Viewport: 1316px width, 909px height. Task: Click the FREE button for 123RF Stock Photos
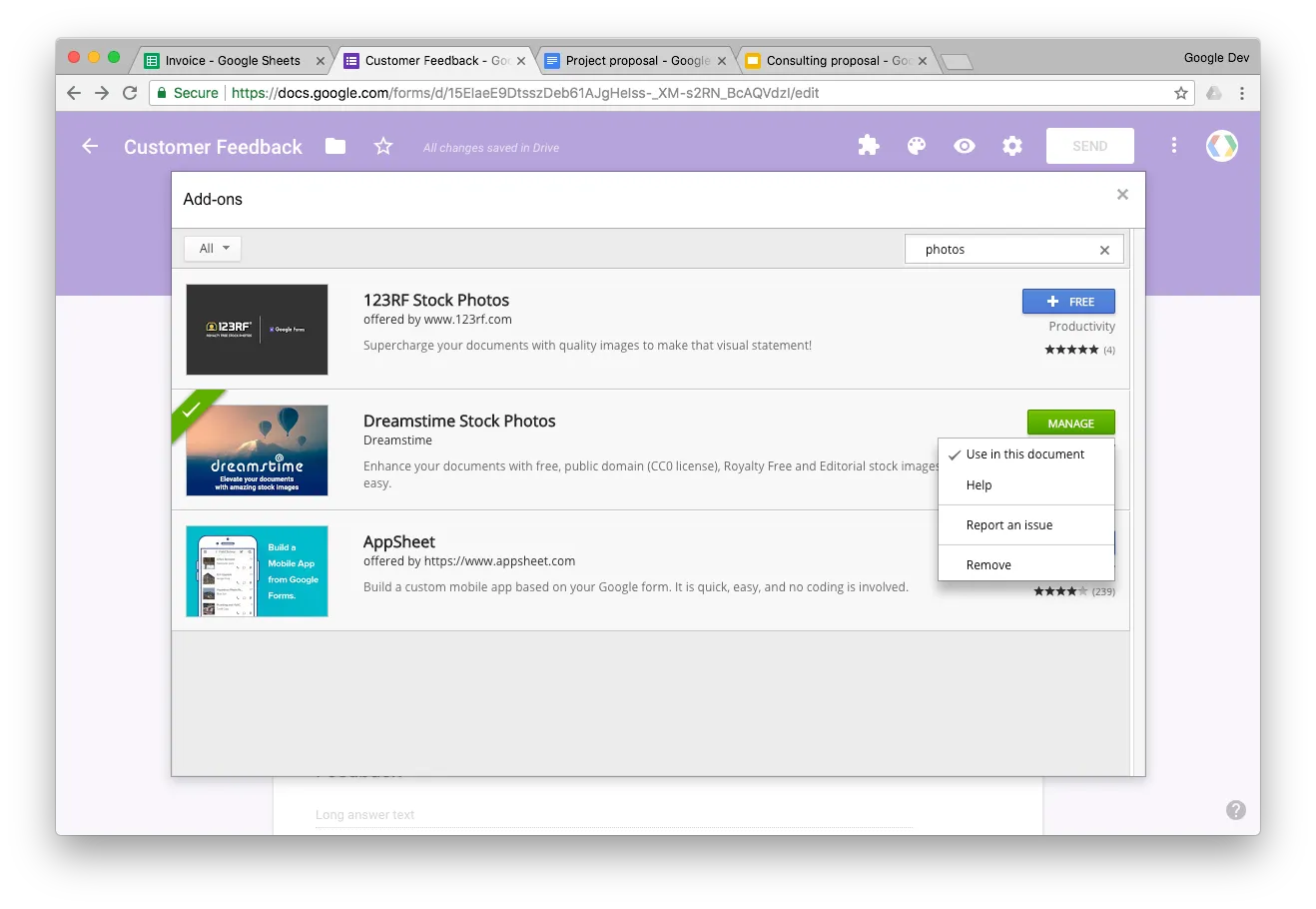coord(1068,301)
